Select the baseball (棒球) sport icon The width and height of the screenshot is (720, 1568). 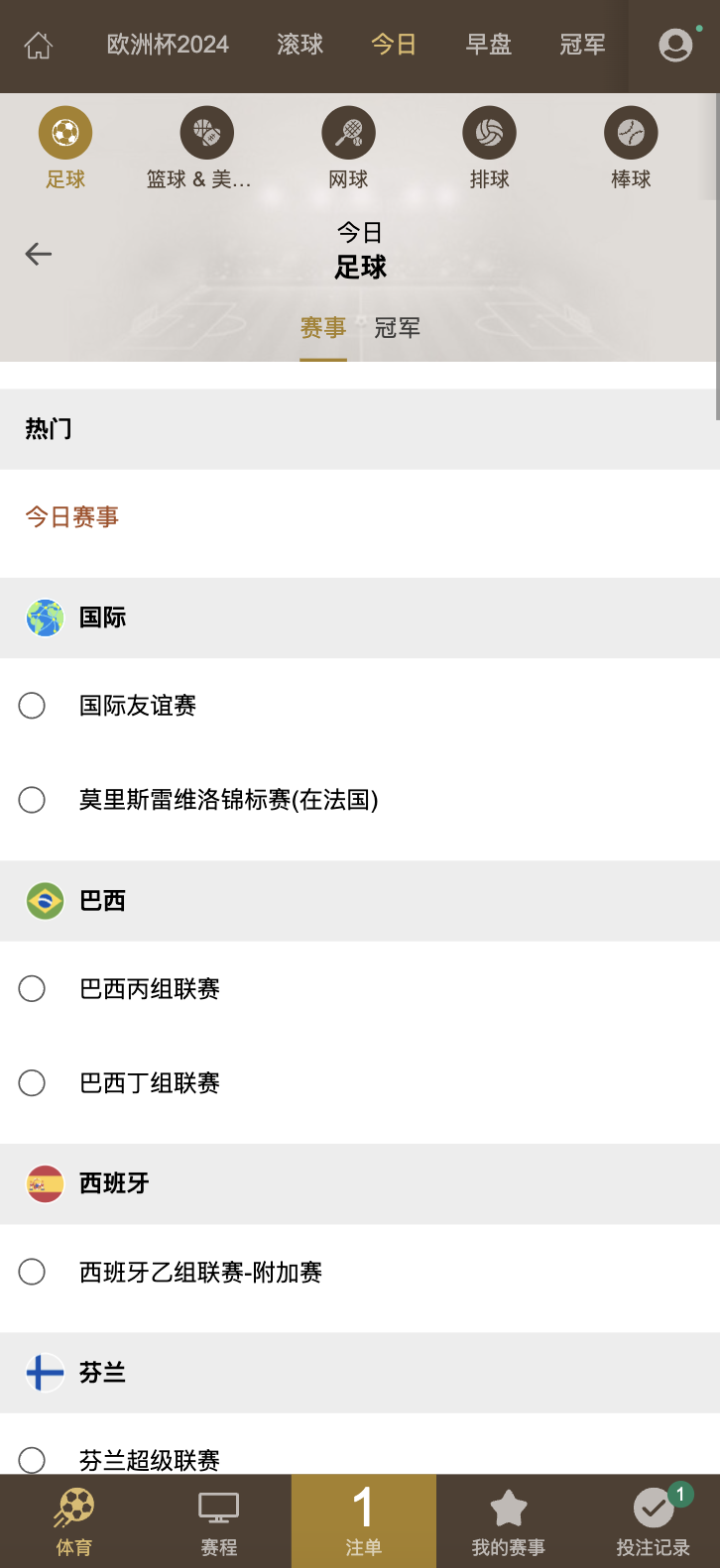pos(631,133)
